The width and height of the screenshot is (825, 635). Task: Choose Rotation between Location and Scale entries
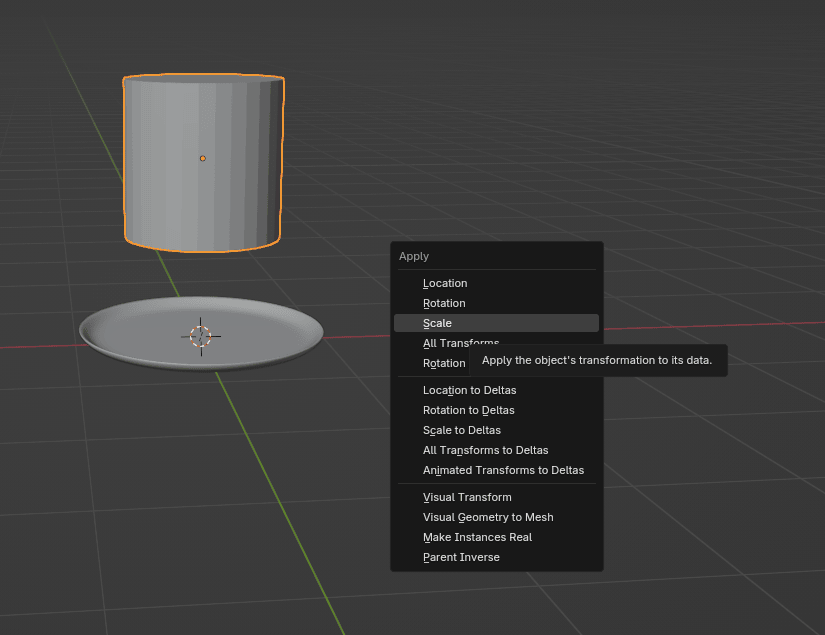click(444, 303)
